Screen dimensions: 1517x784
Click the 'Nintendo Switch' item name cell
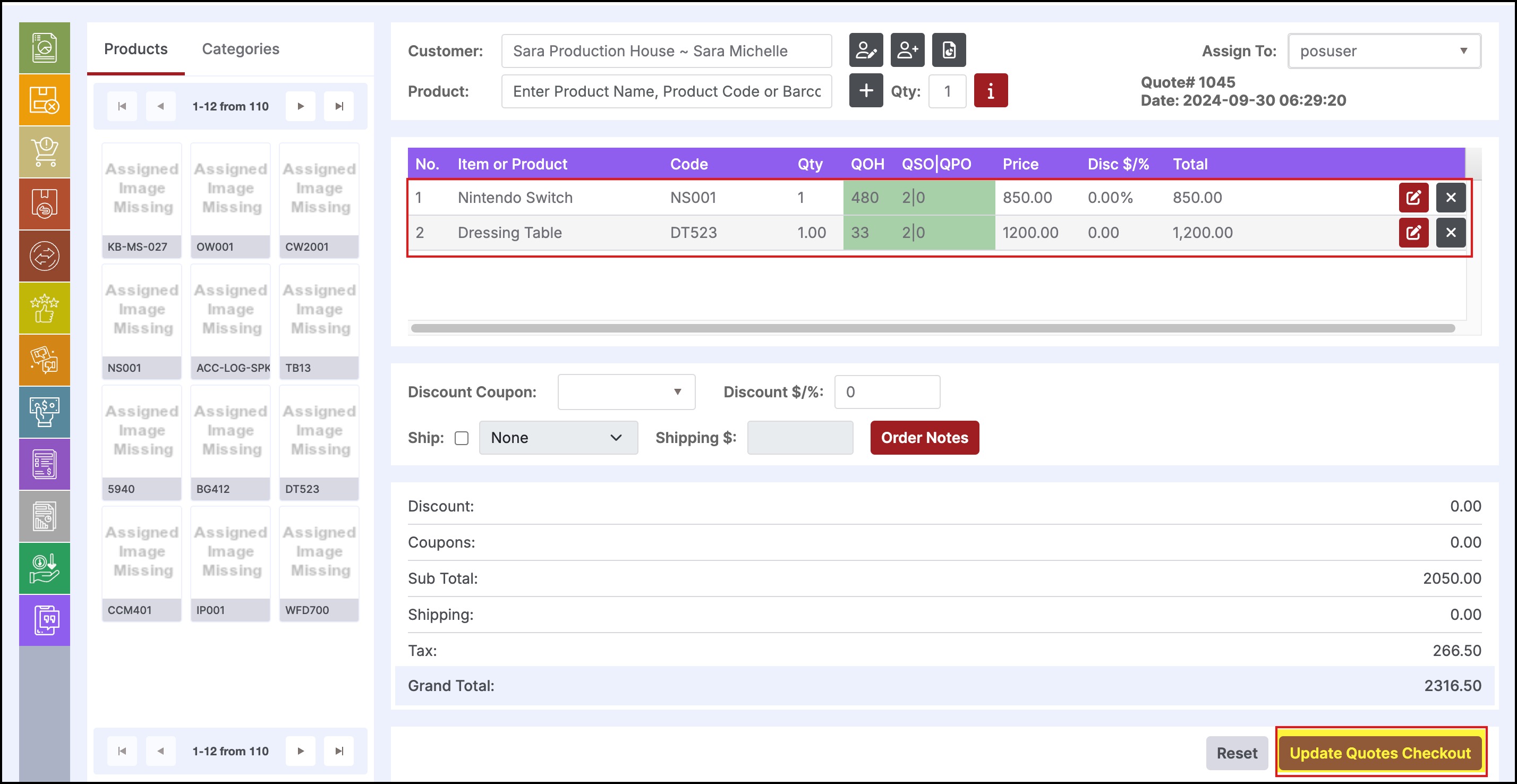(515, 197)
